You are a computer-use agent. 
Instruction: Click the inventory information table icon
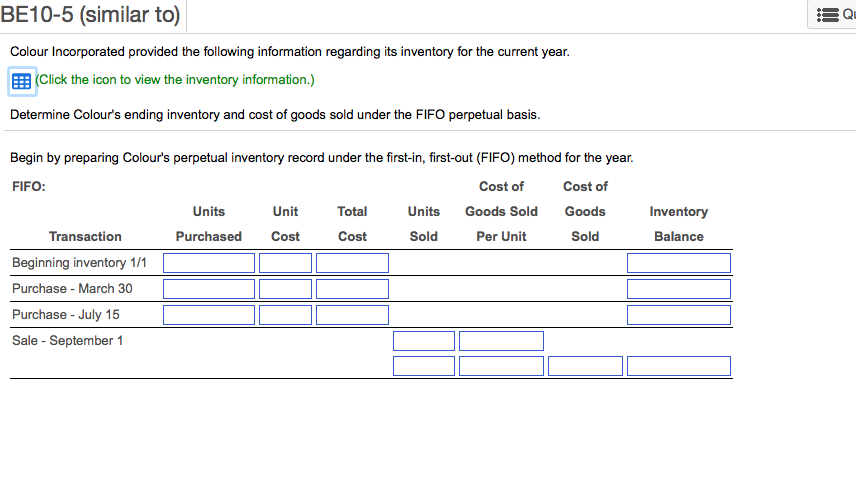coord(22,80)
